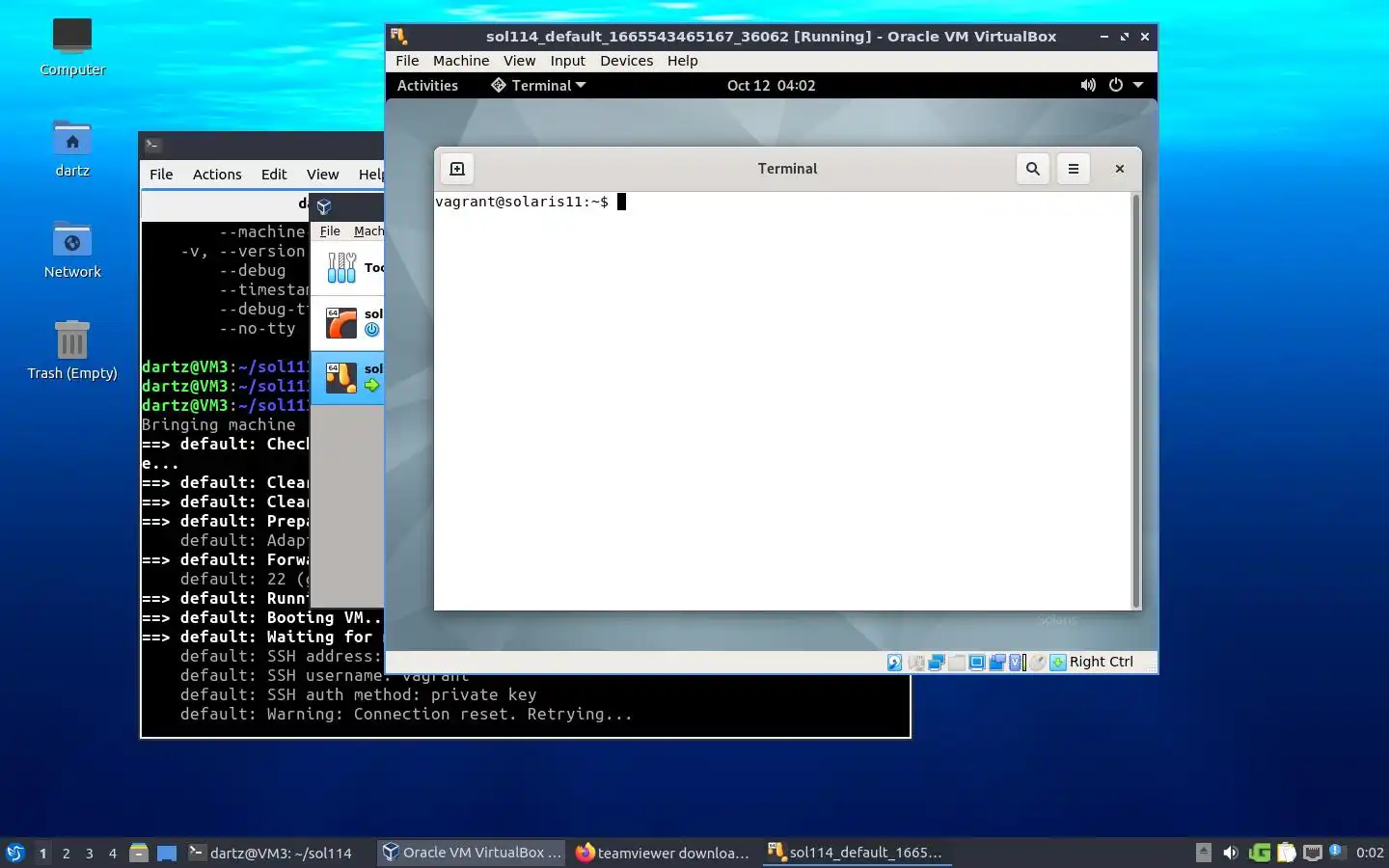Click the hard disk activity icon in VM status bar
Viewport: 1389px width, 868px height.
[x=894, y=663]
